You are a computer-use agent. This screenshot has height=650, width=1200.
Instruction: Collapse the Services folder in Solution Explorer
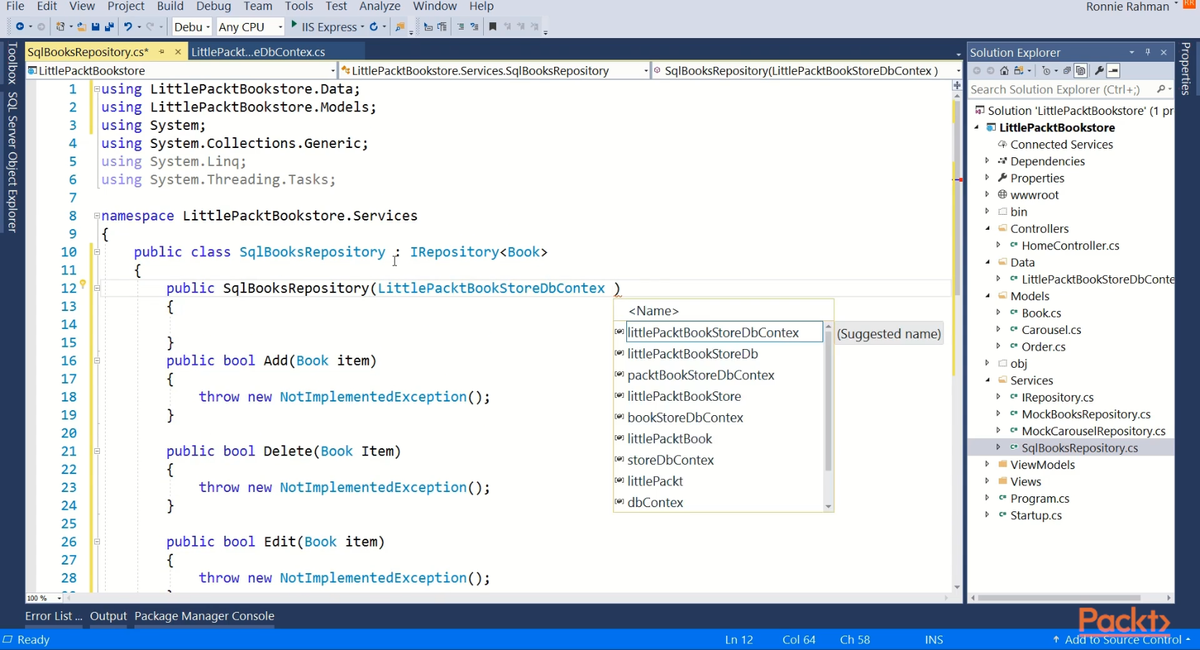pos(987,381)
